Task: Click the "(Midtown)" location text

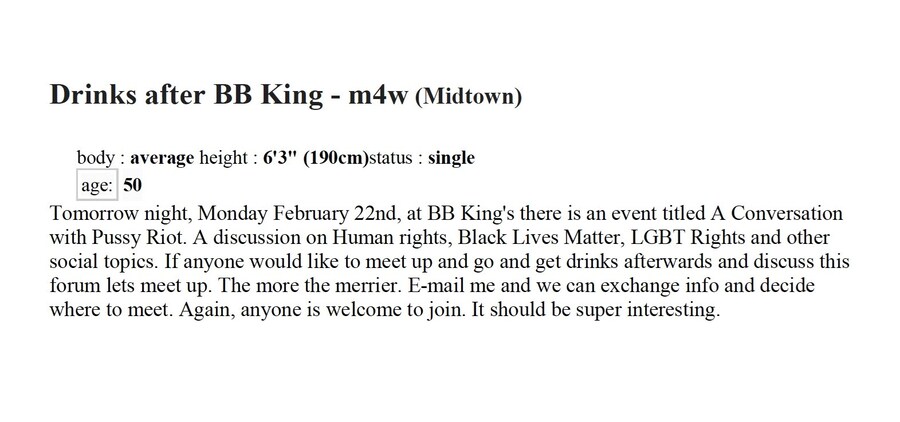Action: click(x=468, y=97)
